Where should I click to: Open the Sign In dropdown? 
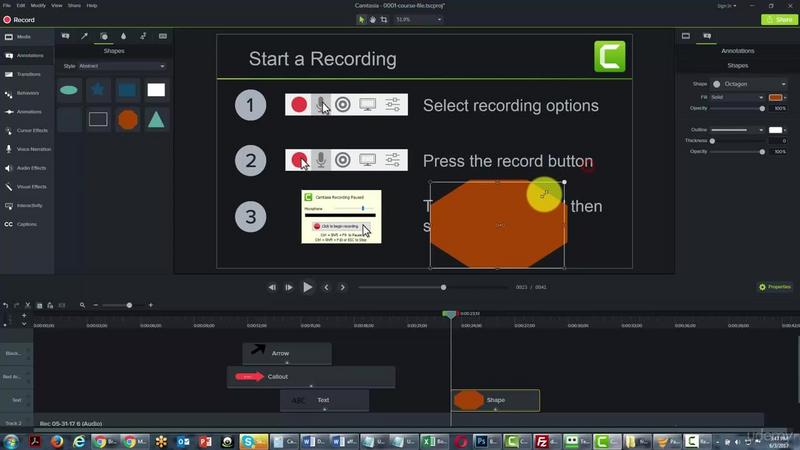pyautogui.click(x=727, y=6)
